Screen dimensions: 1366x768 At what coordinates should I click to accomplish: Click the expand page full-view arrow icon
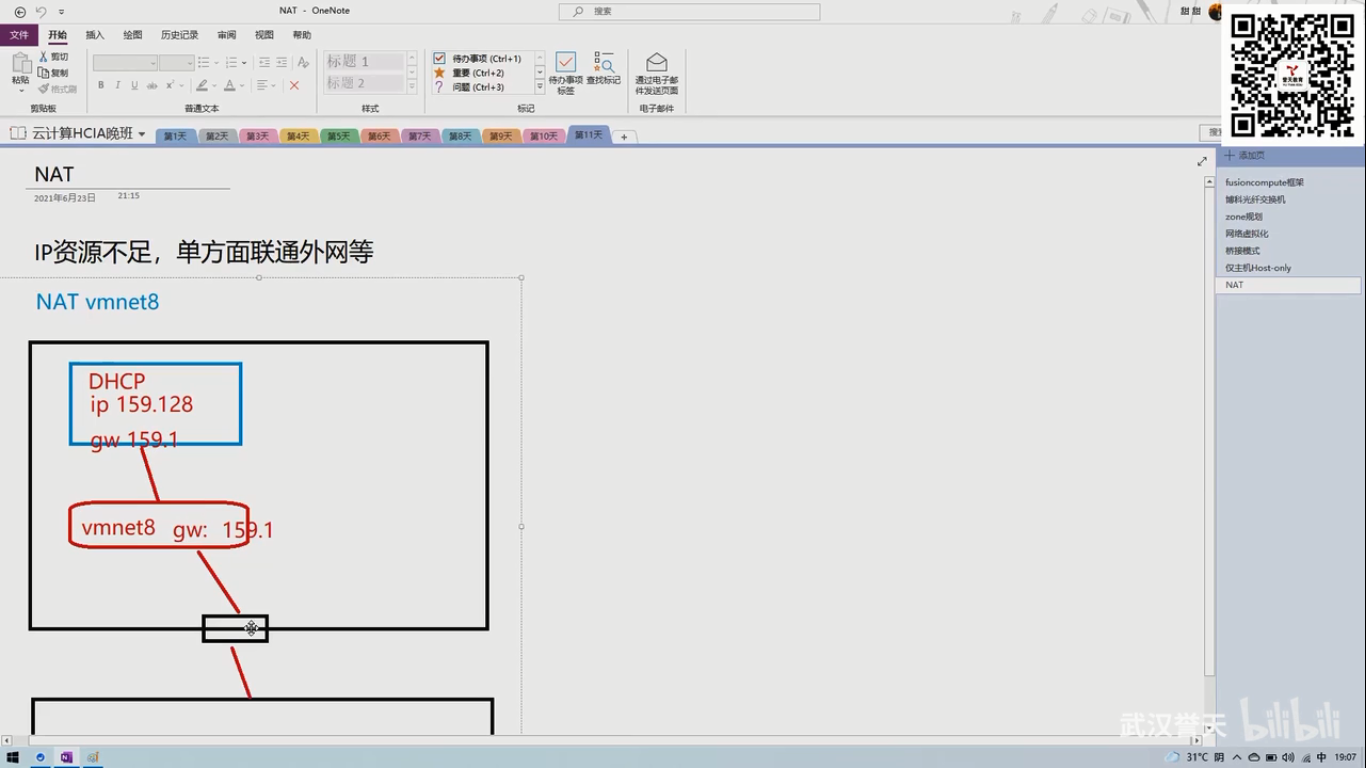point(1202,161)
